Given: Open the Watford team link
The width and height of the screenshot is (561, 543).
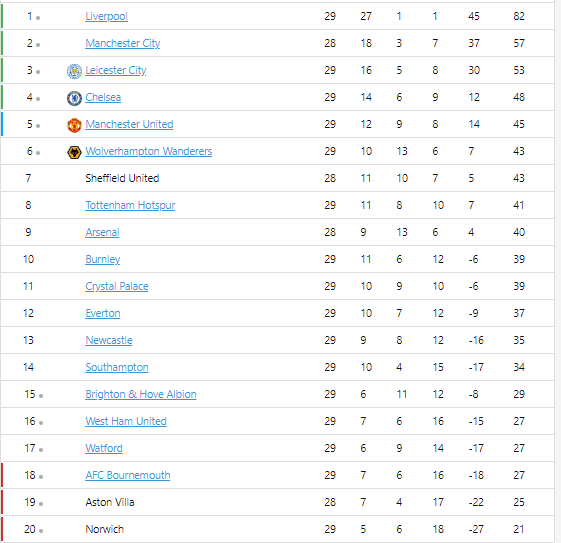Looking at the screenshot, I should [104, 449].
